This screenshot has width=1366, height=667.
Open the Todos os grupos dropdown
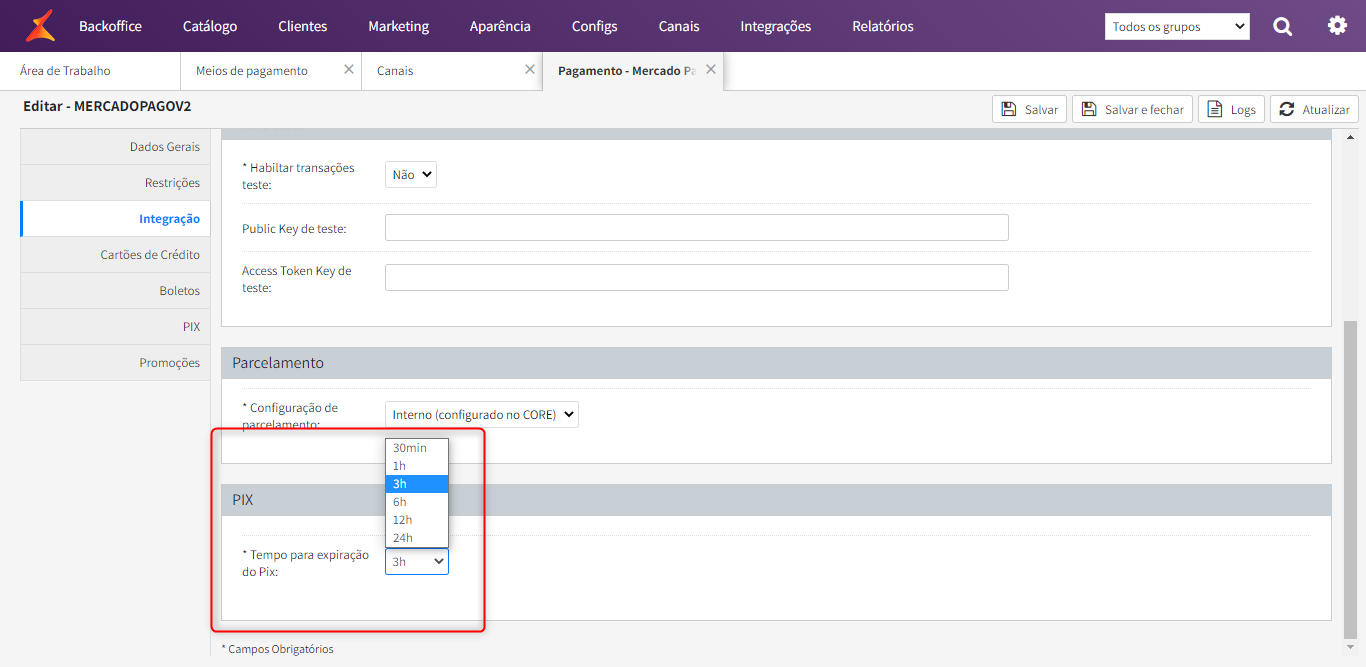[1177, 27]
